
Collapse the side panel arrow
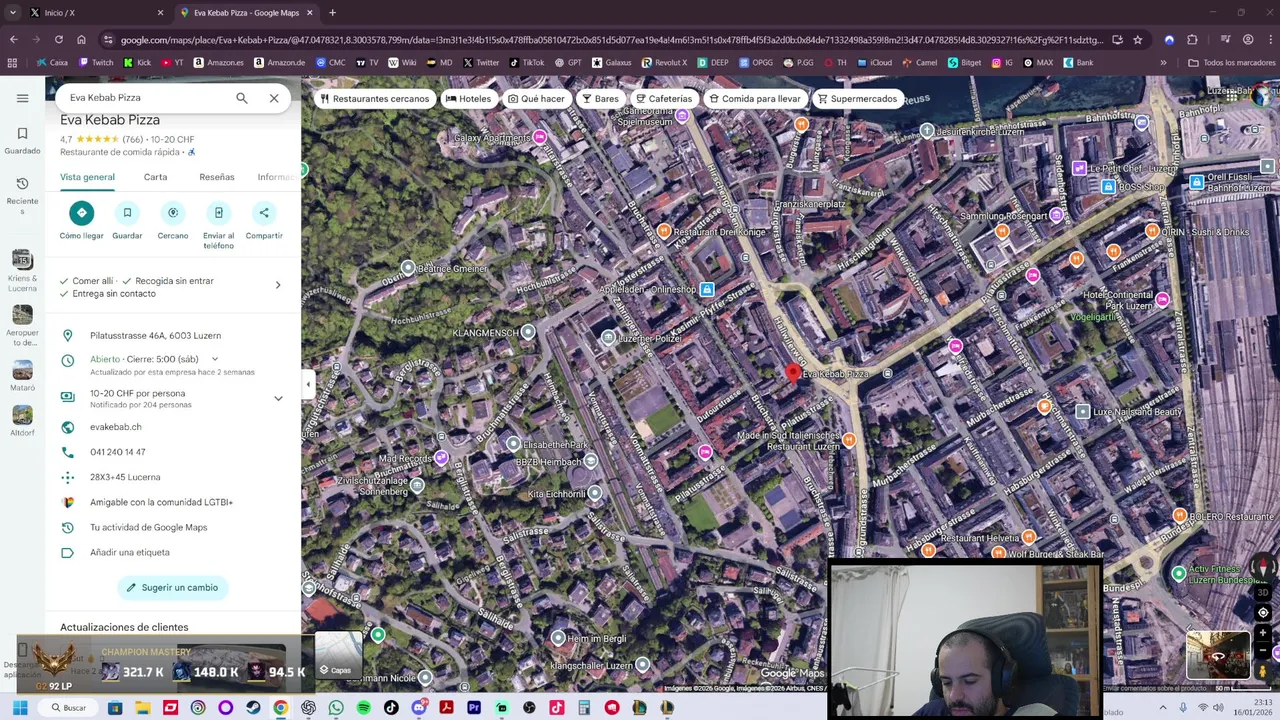click(308, 384)
